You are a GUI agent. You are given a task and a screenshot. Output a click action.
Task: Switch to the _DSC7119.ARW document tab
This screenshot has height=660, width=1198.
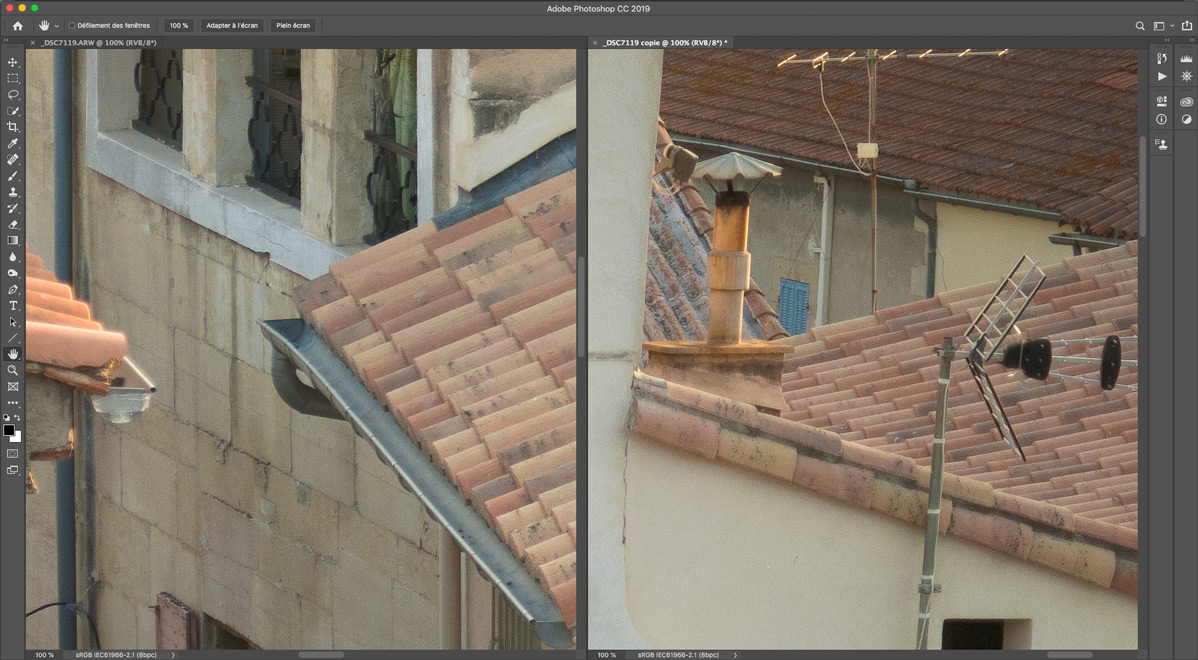(x=98, y=43)
